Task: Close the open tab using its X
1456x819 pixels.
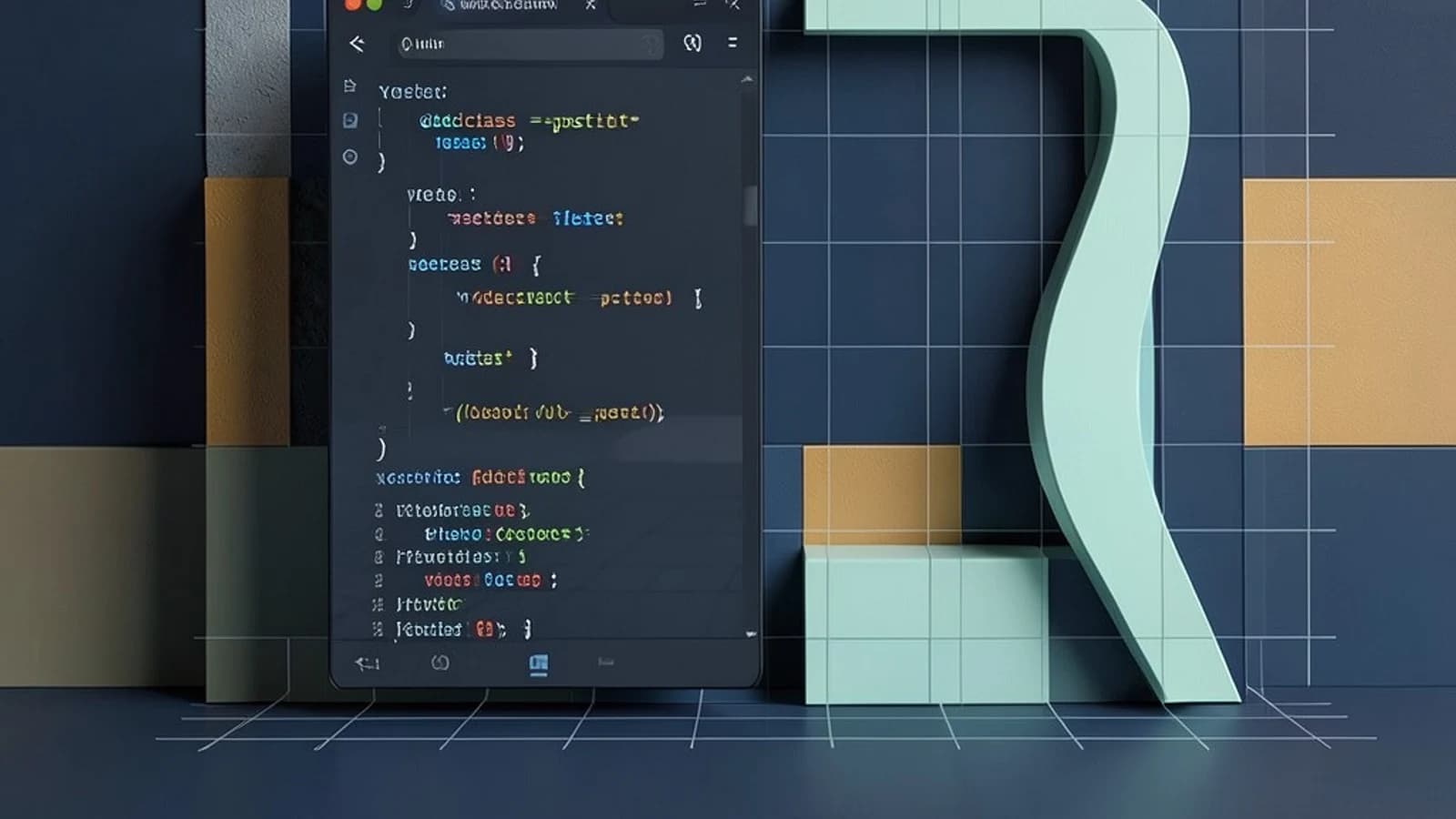Action: (591, 5)
